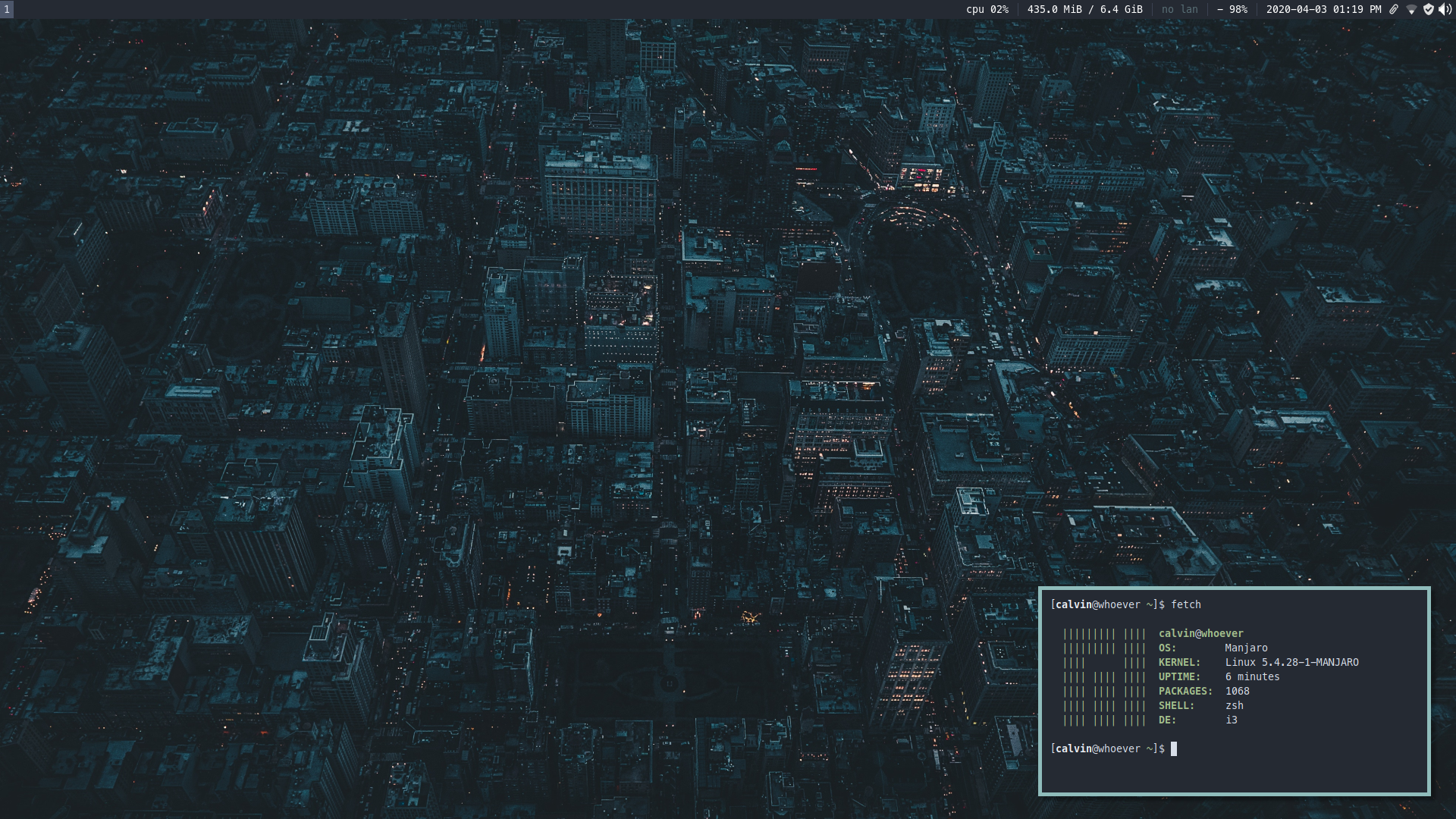The image size is (1456, 819).
Task: Click the memory usage 435.0 MiB block
Action: tap(1085, 9)
